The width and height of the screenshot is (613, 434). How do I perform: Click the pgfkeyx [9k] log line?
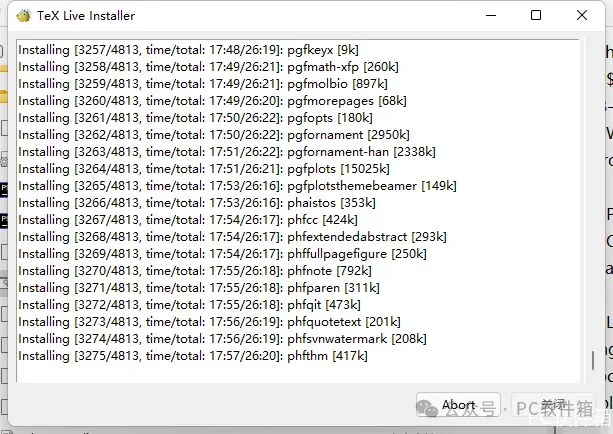tap(188, 50)
